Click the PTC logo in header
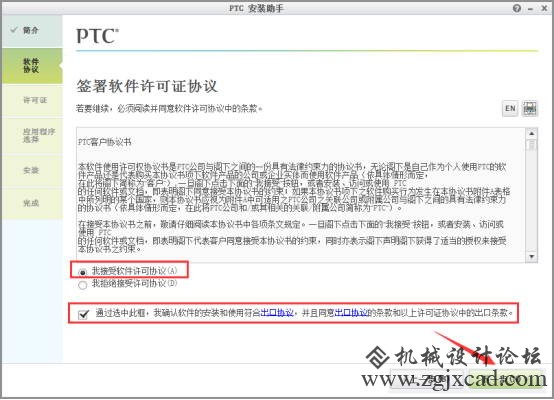 point(98,36)
